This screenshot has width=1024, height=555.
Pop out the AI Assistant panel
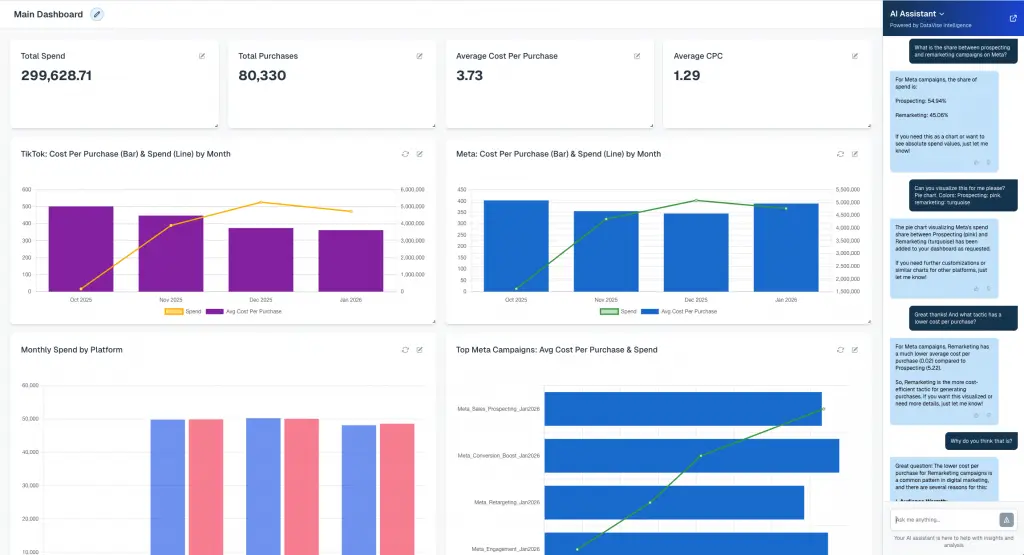coord(1013,17)
